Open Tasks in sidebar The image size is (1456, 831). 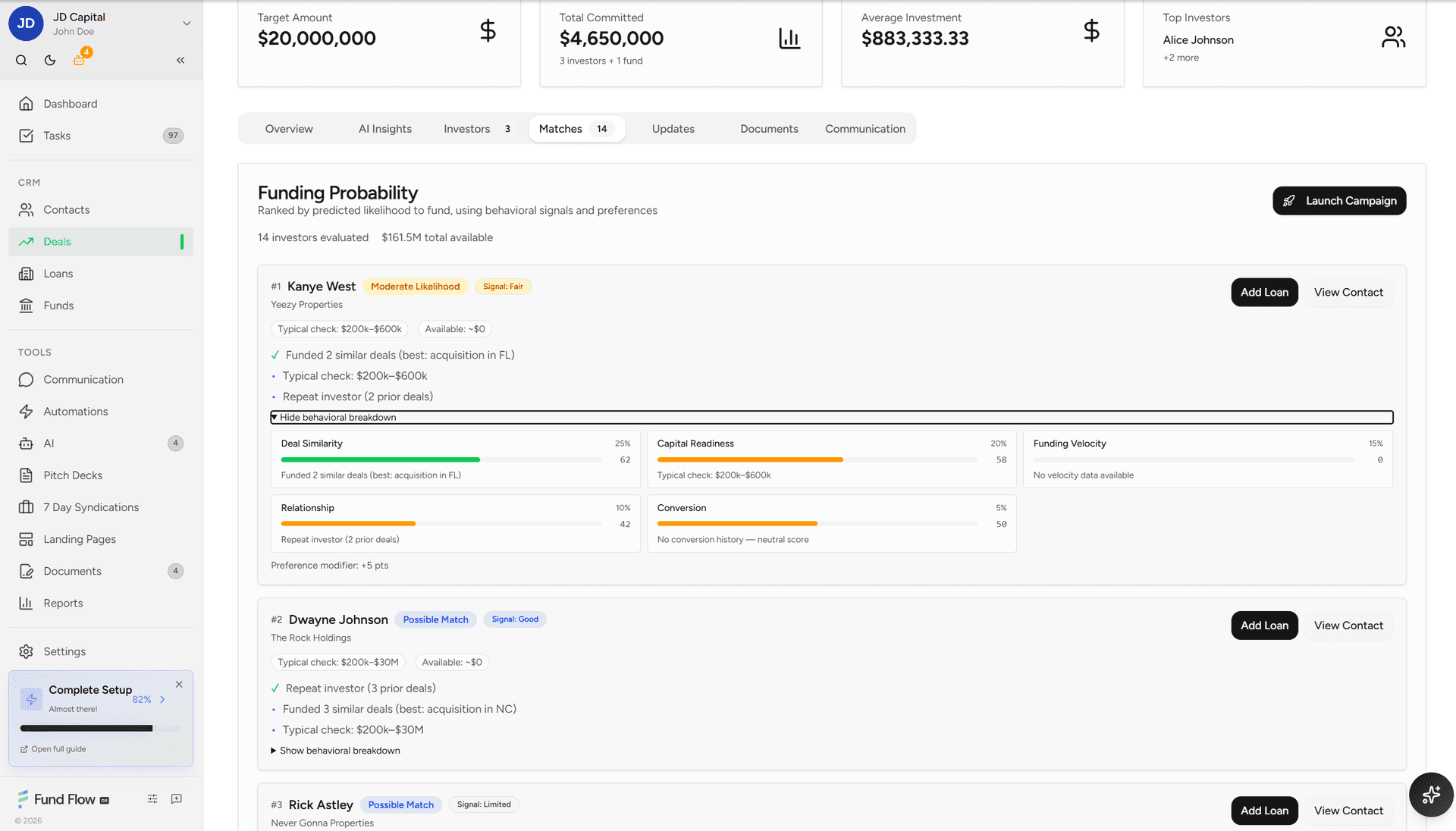101,136
